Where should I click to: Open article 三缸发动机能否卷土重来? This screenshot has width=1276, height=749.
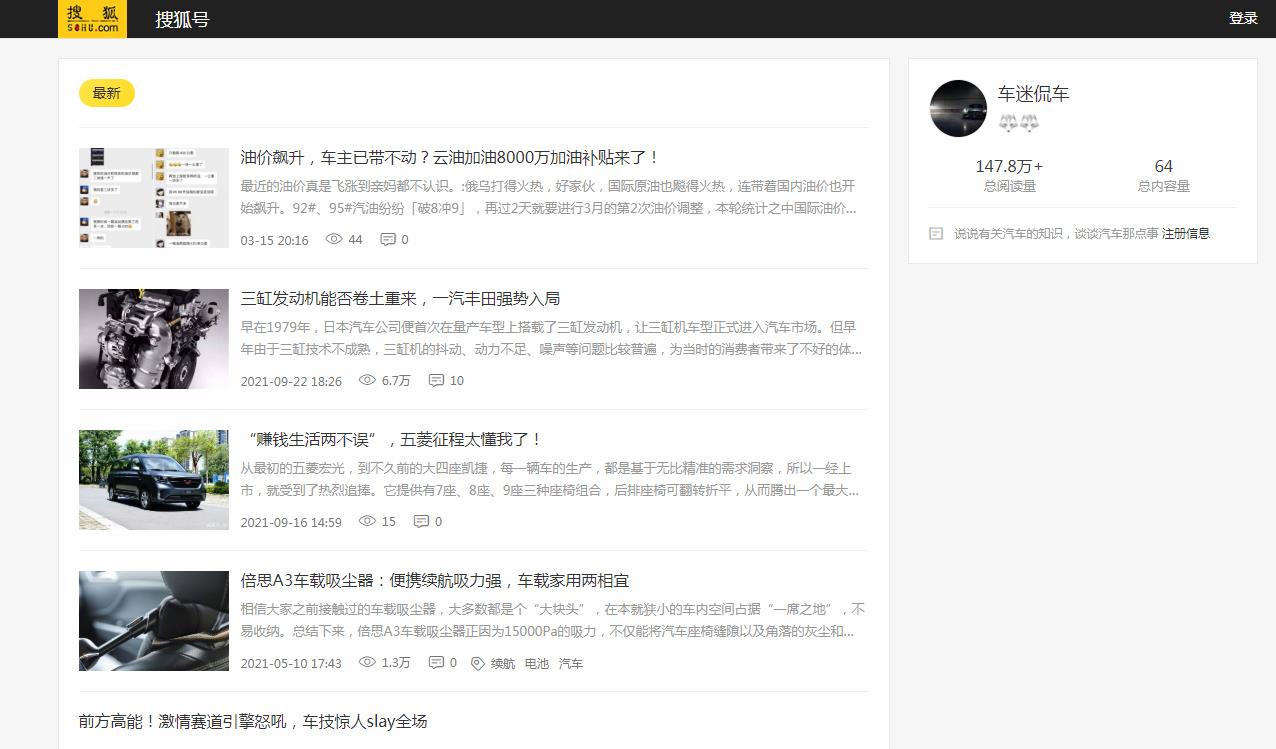tap(400, 298)
